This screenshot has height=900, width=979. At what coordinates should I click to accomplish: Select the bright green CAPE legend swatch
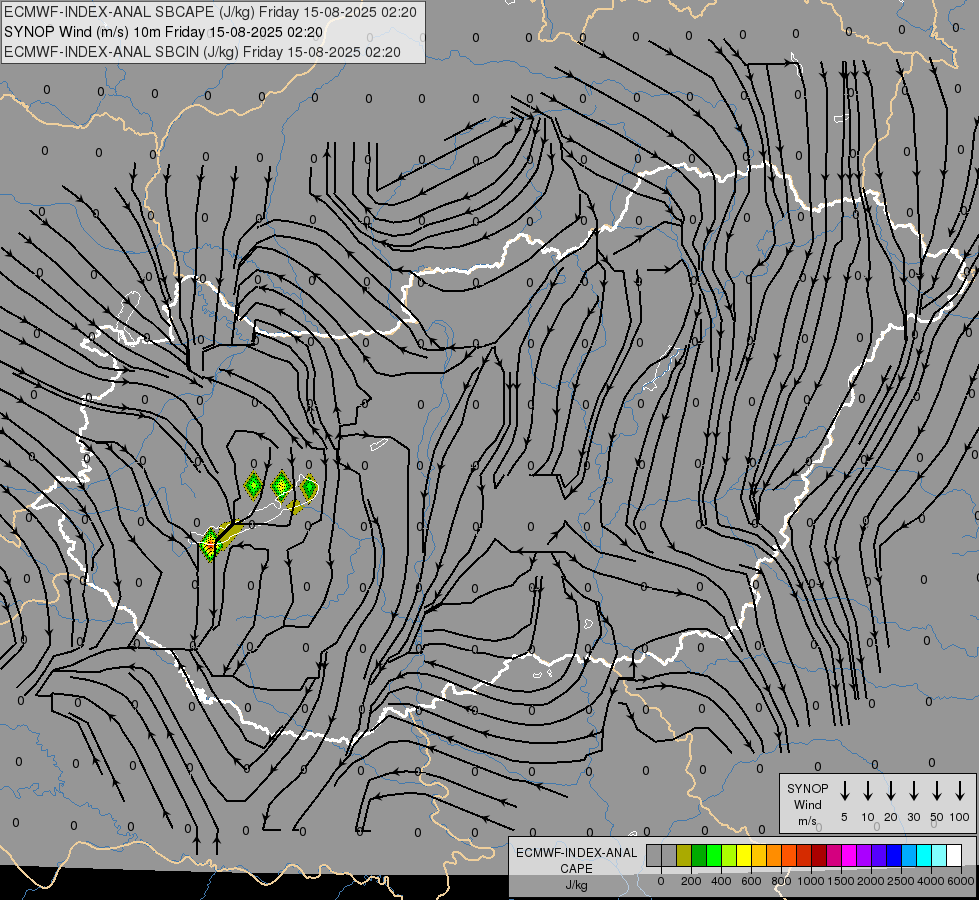coord(714,855)
